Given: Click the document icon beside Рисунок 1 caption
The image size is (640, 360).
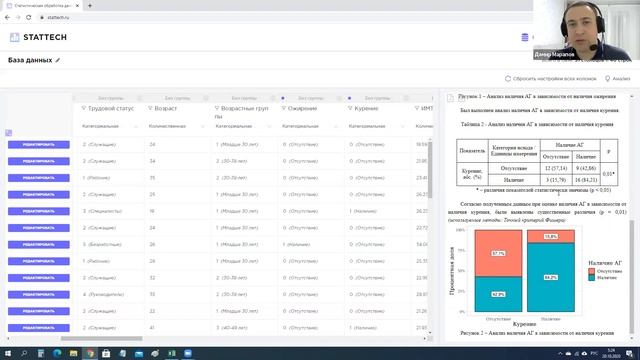Looking at the screenshot, I should (x=450, y=98).
